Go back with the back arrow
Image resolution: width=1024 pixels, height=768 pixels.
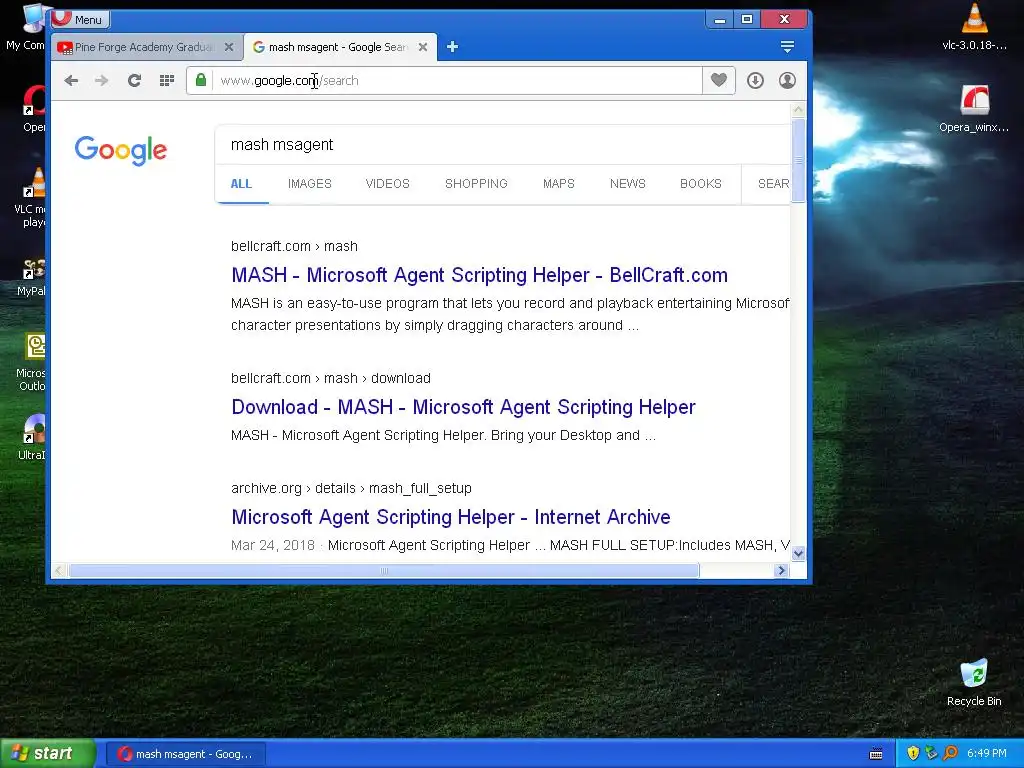tap(71, 80)
